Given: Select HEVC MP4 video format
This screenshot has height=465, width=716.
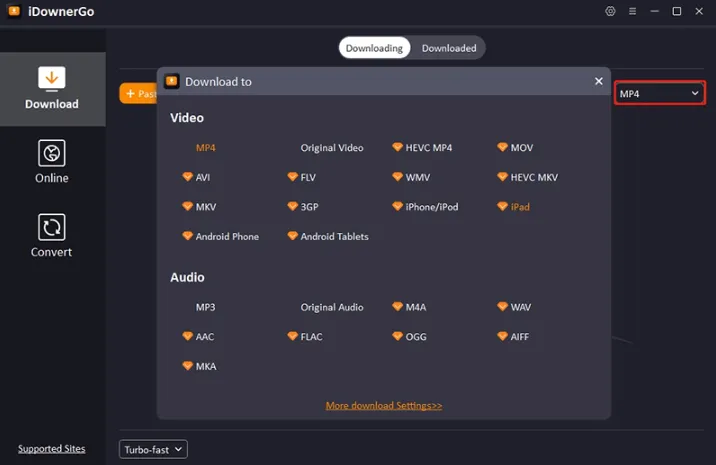Looking at the screenshot, I should 422,148.
